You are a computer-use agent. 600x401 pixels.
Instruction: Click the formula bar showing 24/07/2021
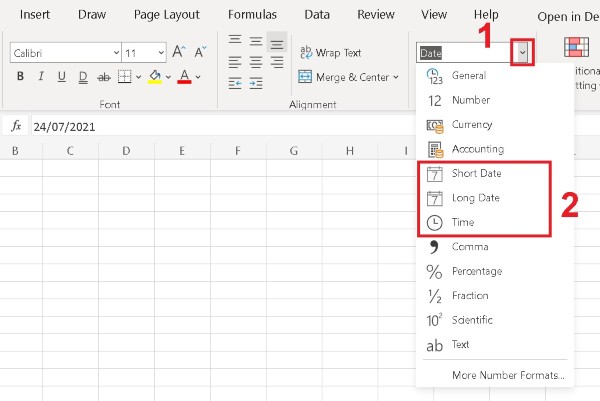pyautogui.click(x=200, y=127)
